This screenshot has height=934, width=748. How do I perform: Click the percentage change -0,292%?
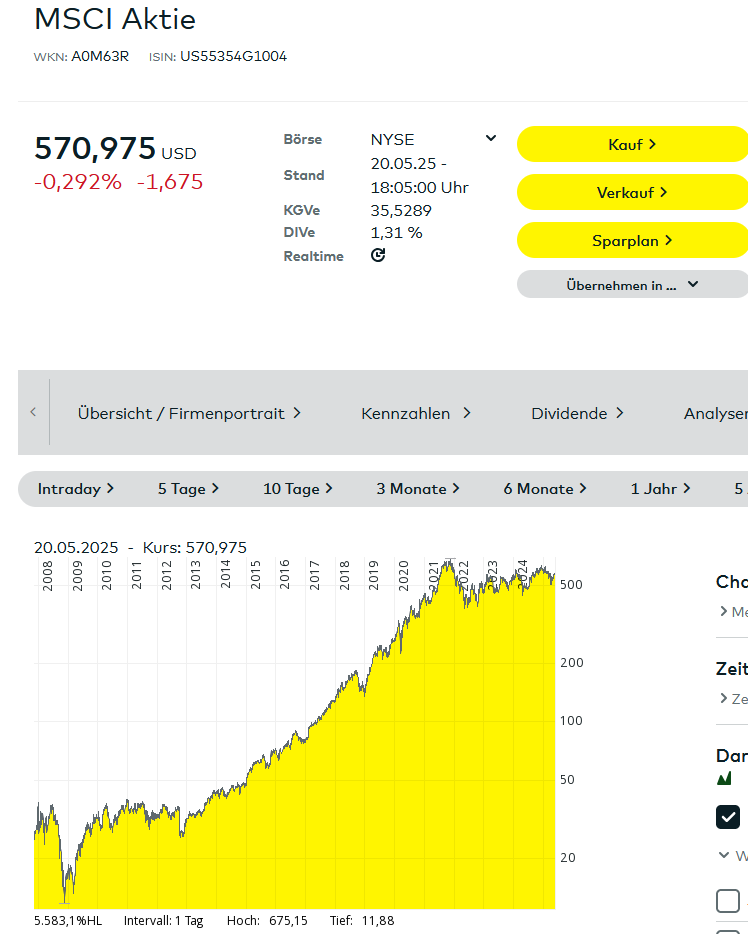coord(78,182)
